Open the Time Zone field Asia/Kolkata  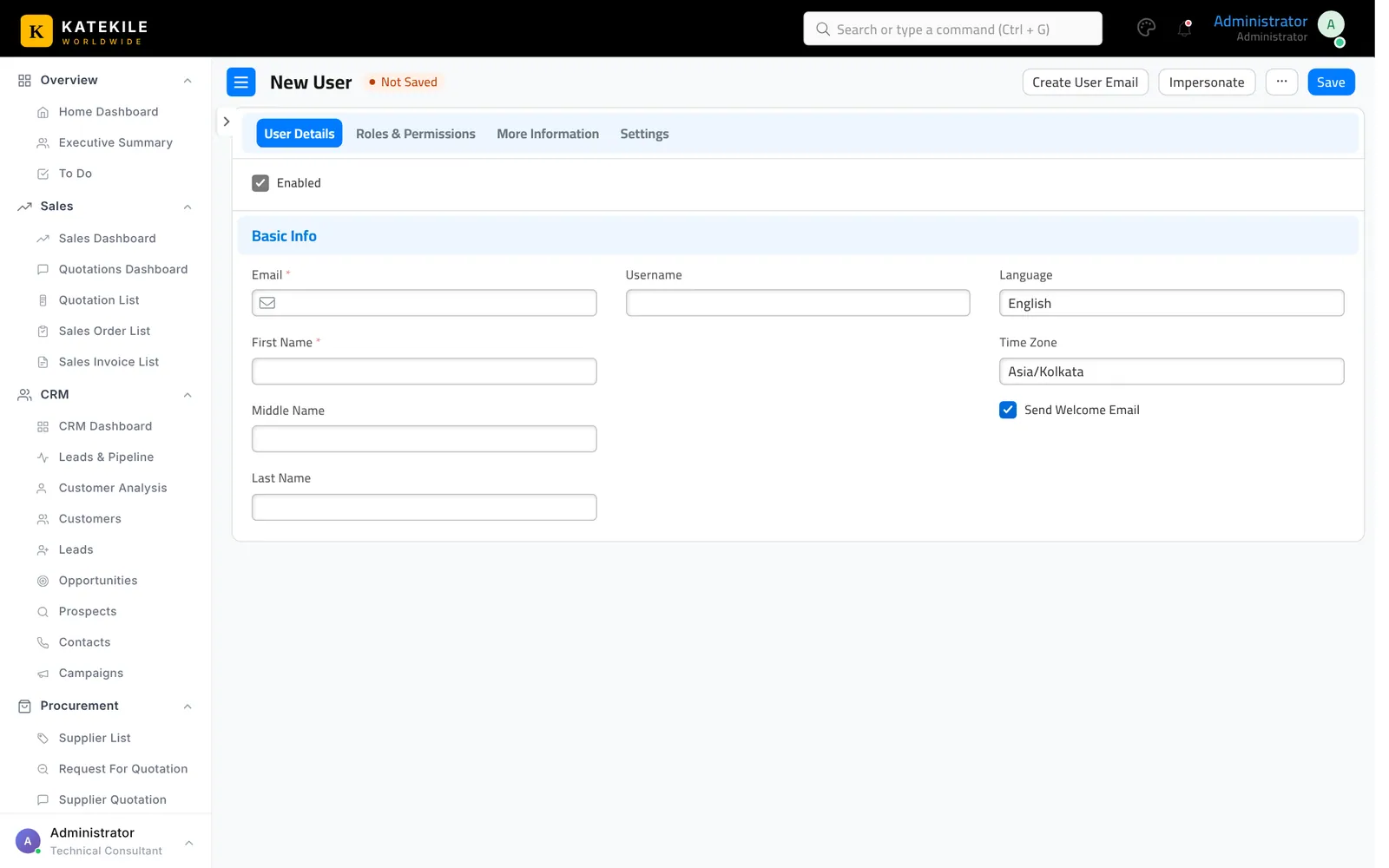pos(1171,372)
